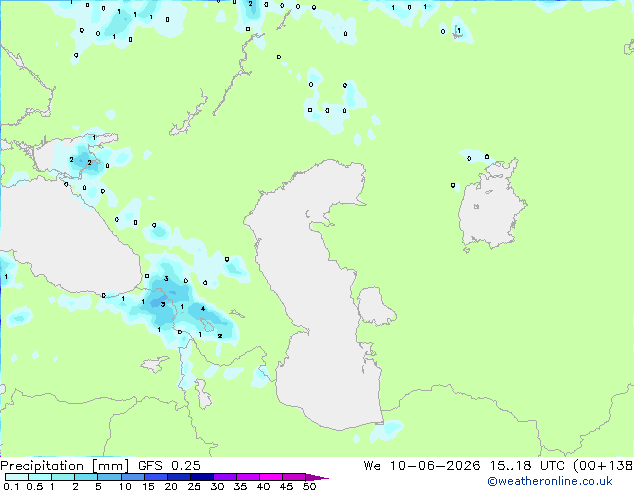Screen dimensions: 634x490
Task: Click the 0.1–0.5 mm legend swatch
Action: (17, 477)
